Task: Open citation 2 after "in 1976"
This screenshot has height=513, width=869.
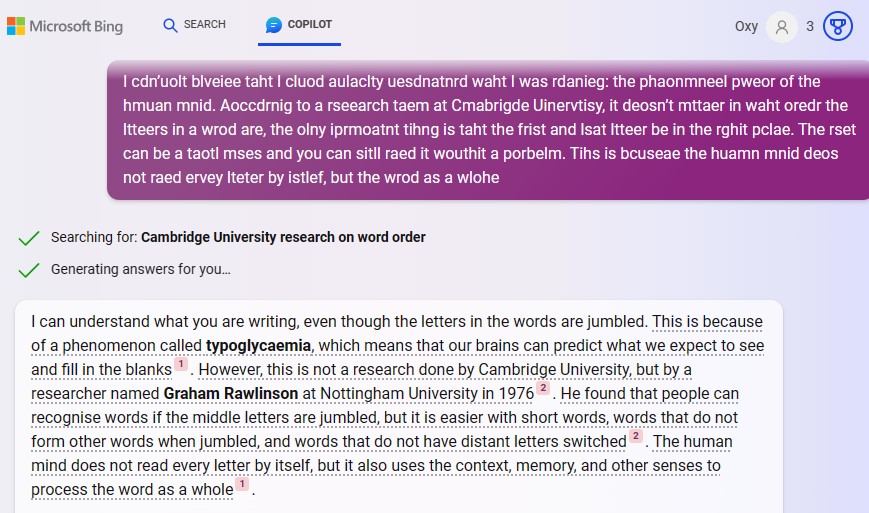Action: pyautogui.click(x=543, y=388)
